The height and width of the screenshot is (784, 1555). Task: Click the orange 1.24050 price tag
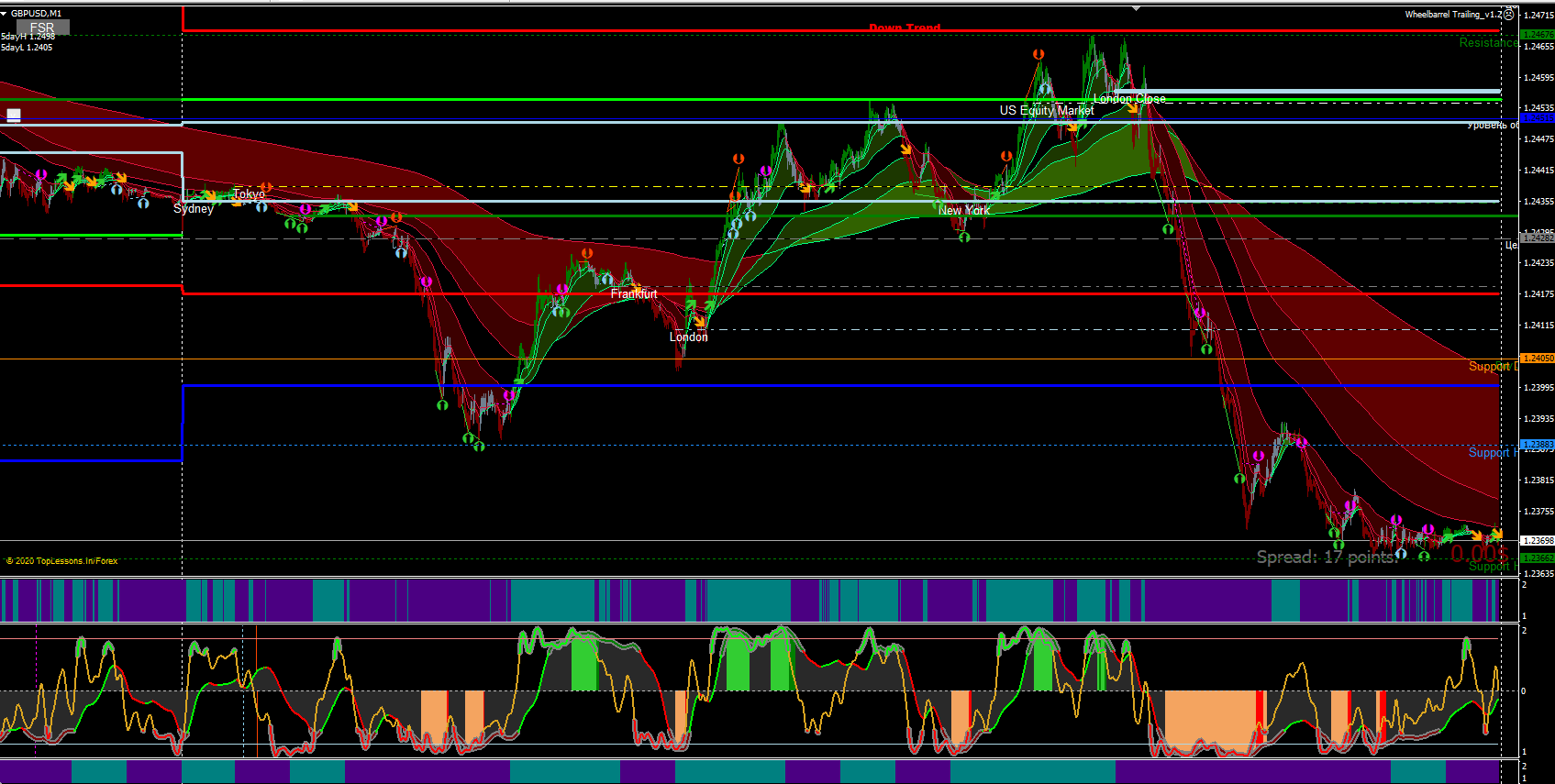coord(1538,359)
